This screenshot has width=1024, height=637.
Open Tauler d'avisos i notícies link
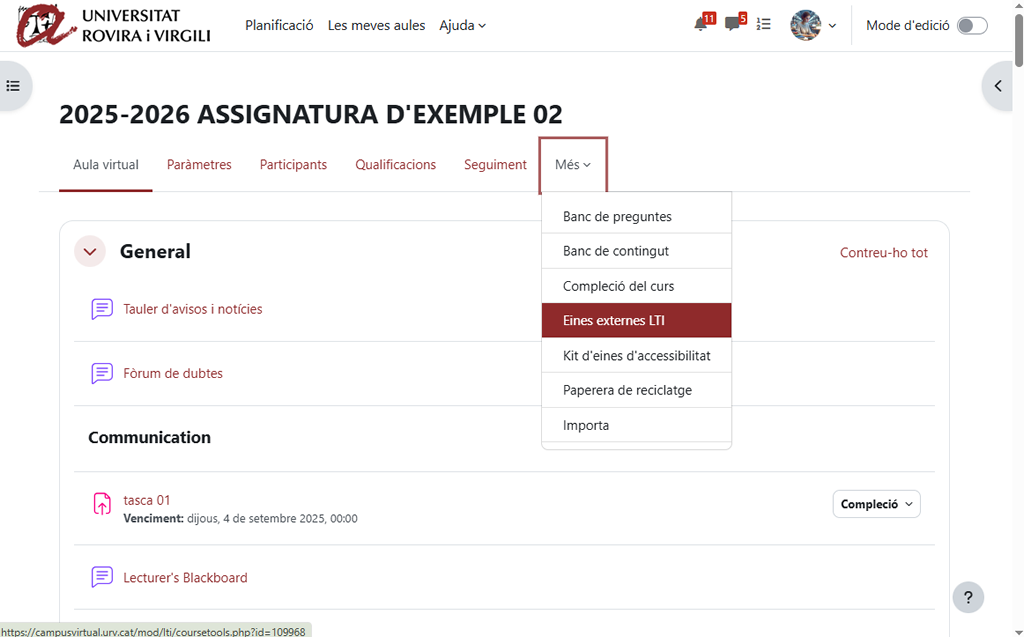(193, 309)
